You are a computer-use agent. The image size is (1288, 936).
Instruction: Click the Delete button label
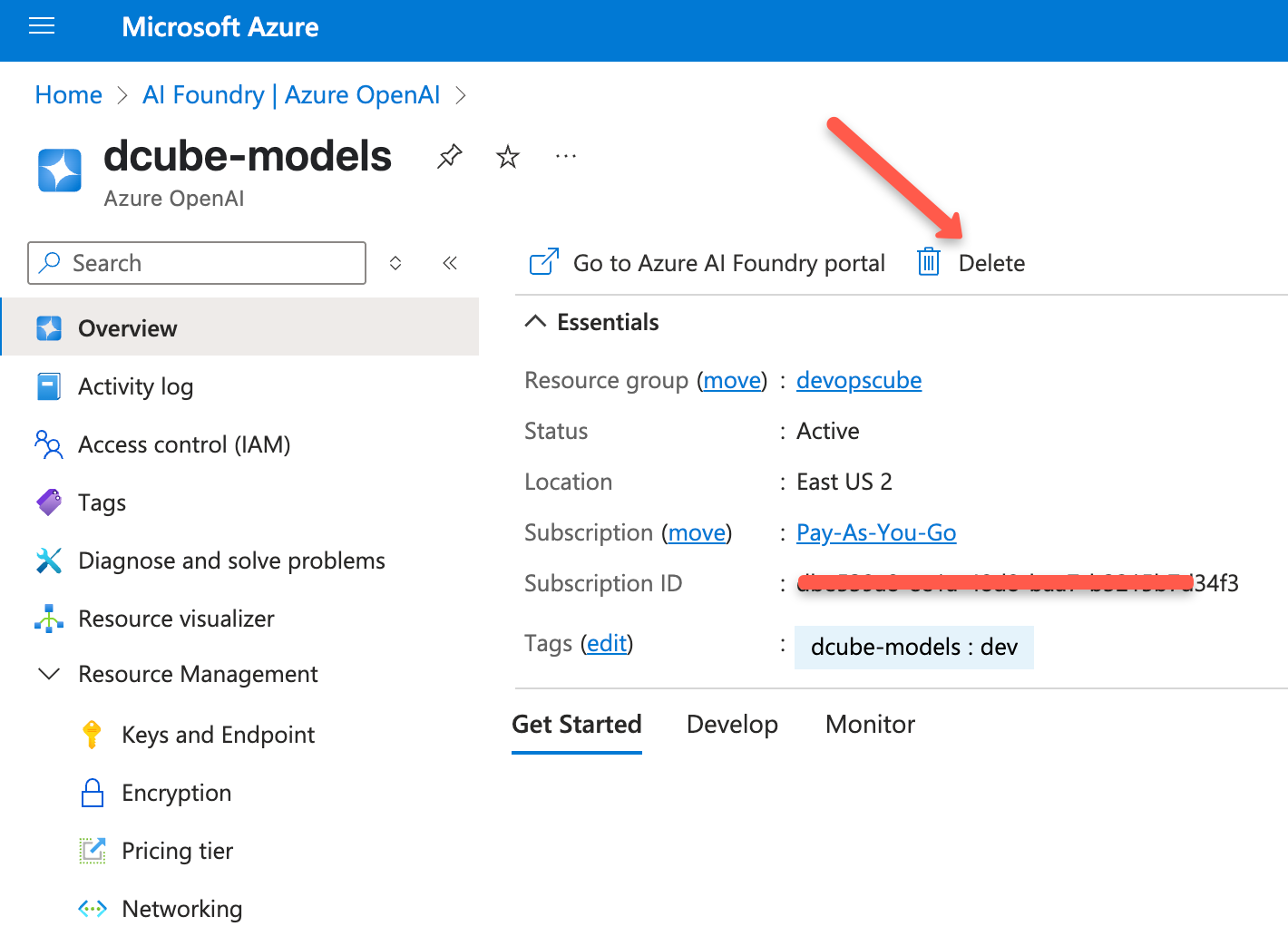tap(991, 263)
